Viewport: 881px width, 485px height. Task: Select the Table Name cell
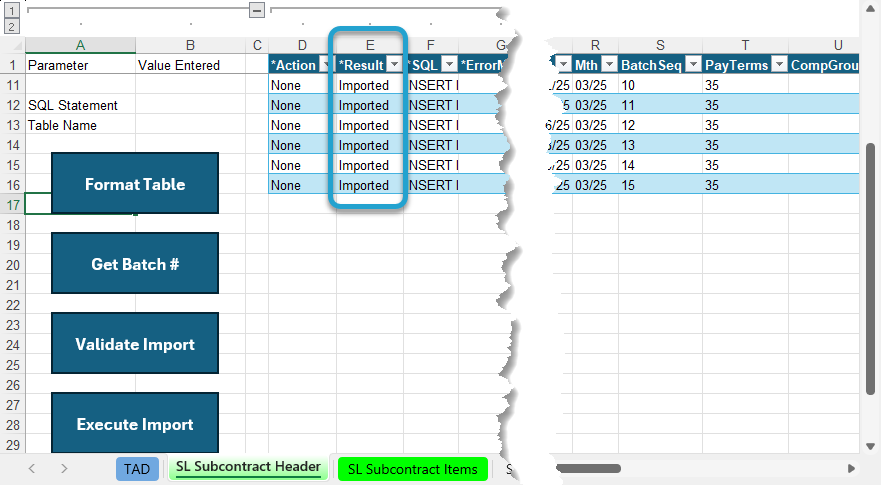click(x=80, y=125)
